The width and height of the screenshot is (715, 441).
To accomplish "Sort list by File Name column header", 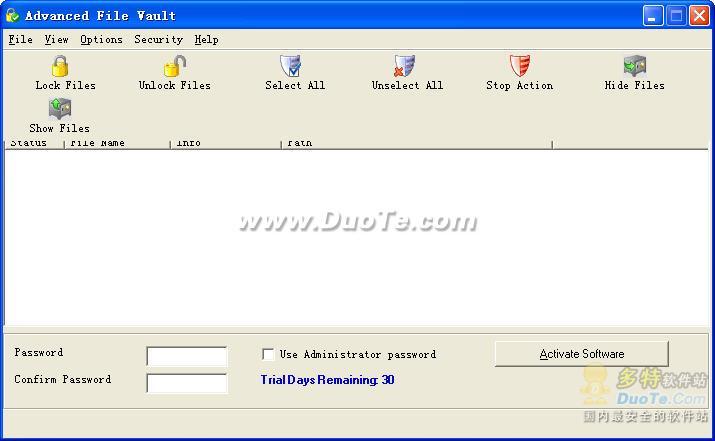I will [x=116, y=144].
